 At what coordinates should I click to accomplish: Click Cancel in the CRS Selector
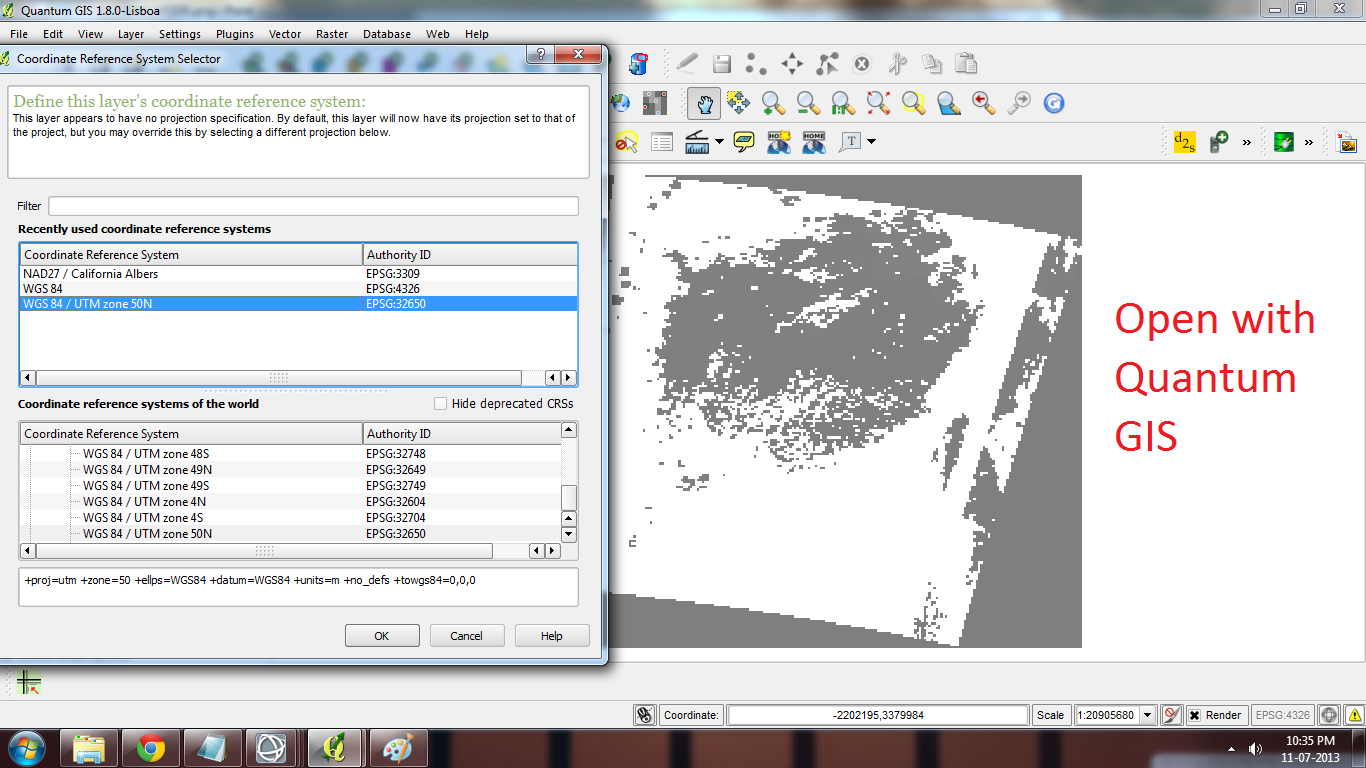pyautogui.click(x=467, y=636)
